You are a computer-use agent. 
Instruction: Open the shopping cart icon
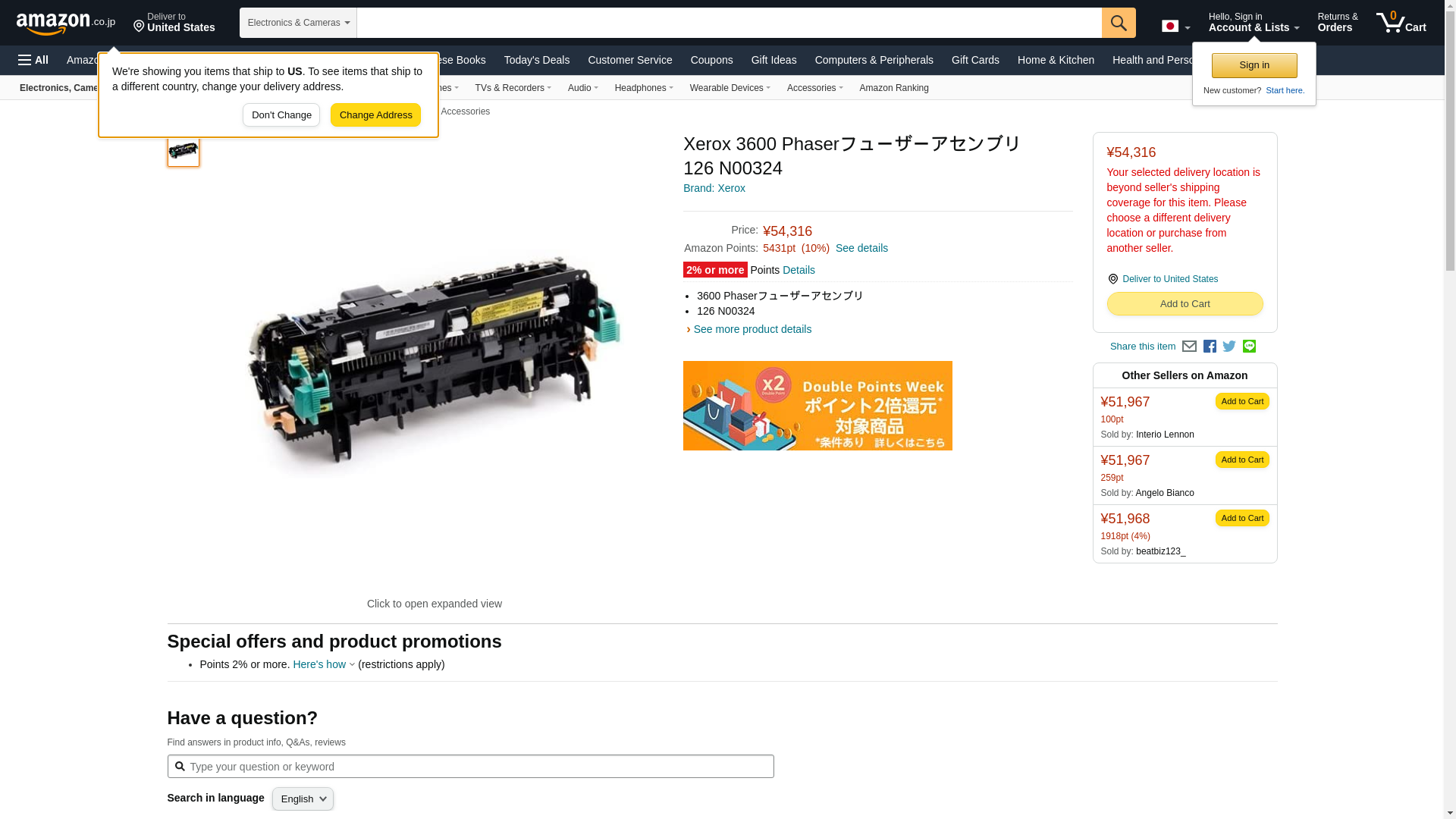pyautogui.click(x=1401, y=22)
